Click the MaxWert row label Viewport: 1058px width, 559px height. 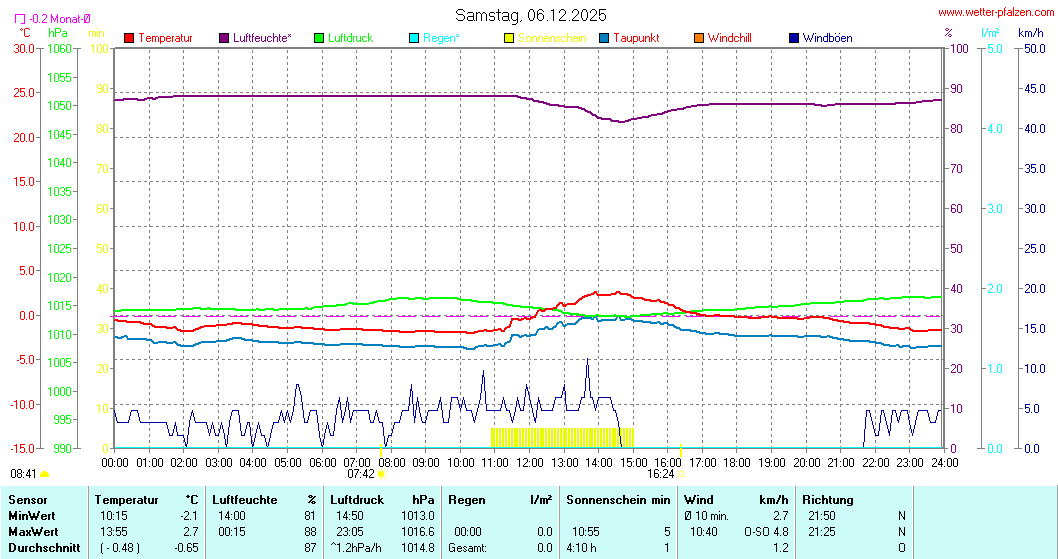[x=32, y=531]
